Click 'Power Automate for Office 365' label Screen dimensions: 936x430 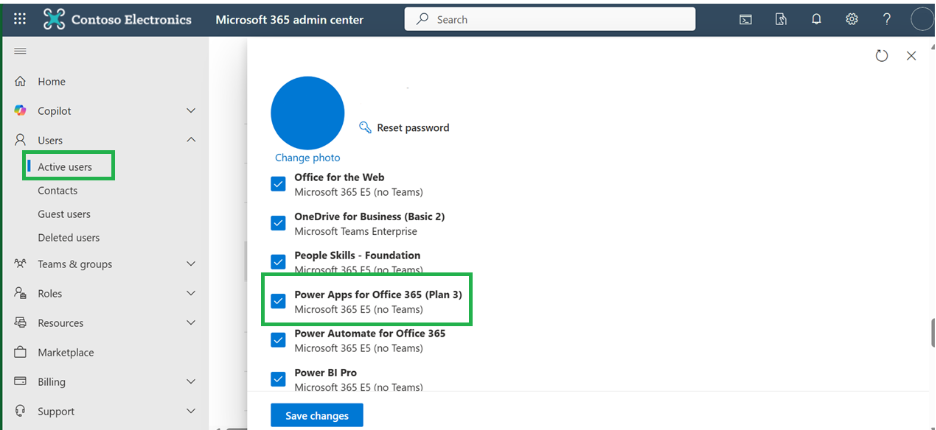(x=370, y=333)
